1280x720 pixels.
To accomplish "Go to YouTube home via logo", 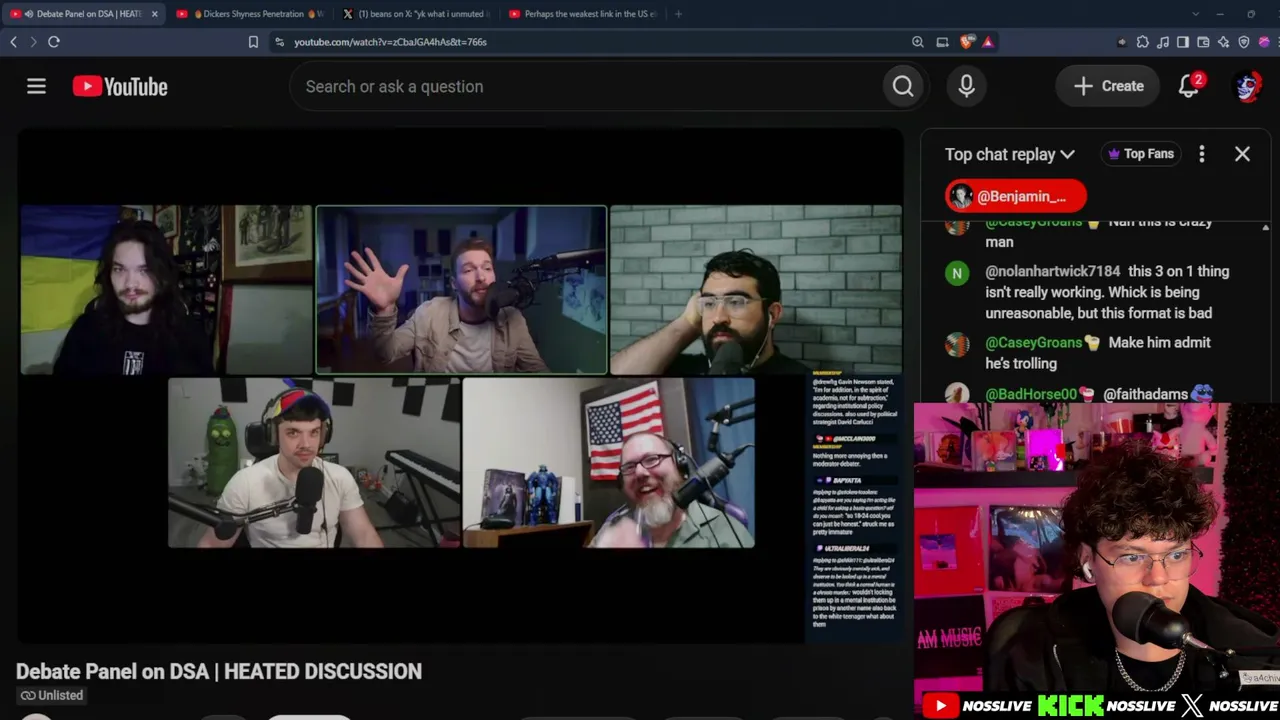I will click(x=120, y=87).
